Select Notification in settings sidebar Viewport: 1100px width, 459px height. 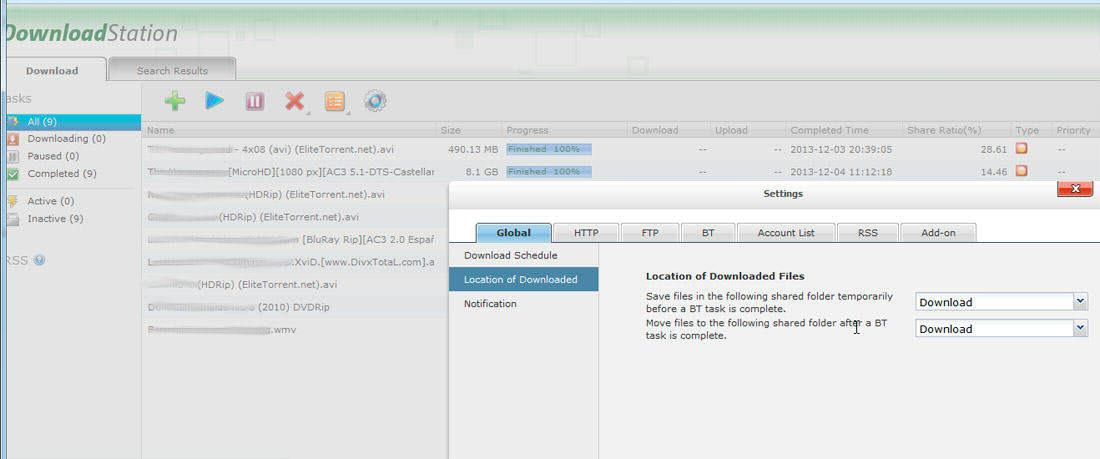point(523,304)
